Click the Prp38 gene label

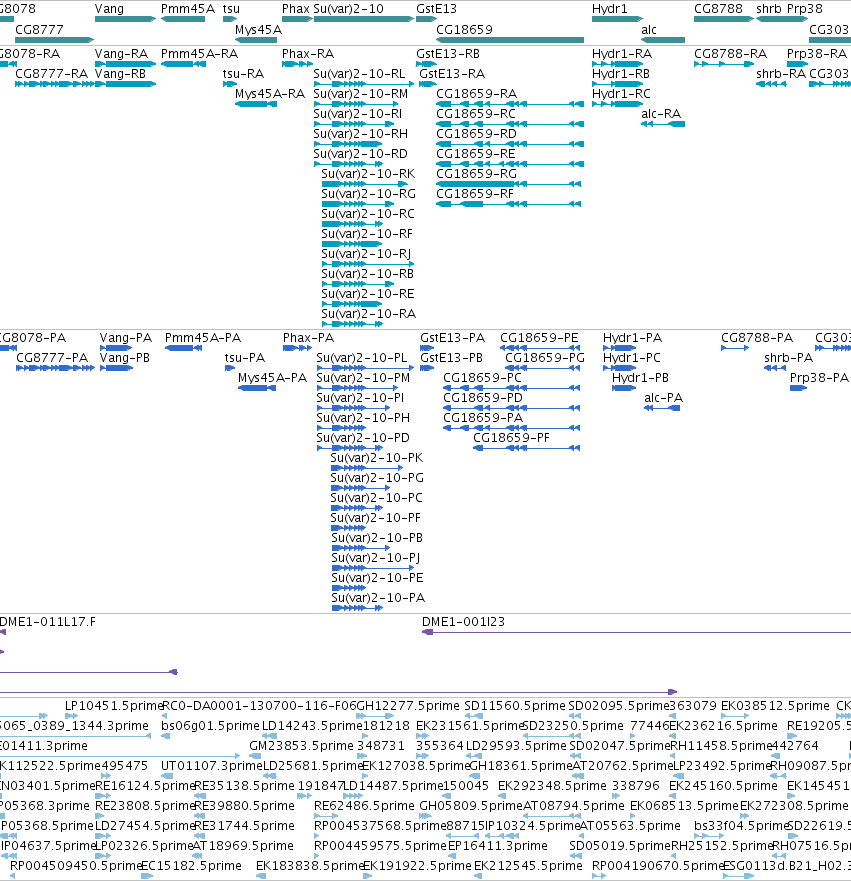[804, 8]
